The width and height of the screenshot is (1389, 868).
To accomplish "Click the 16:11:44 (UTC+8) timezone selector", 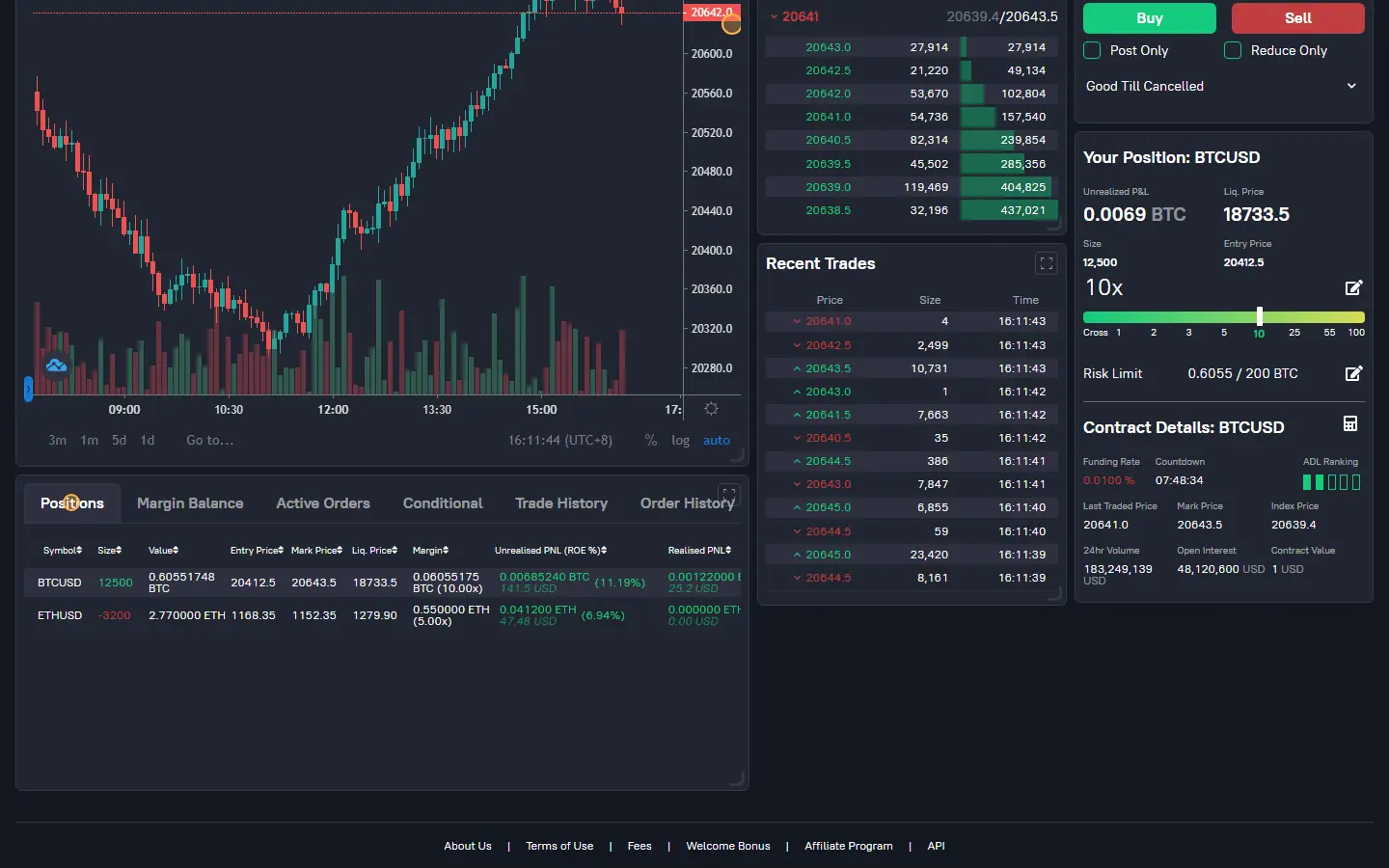I will [x=560, y=440].
